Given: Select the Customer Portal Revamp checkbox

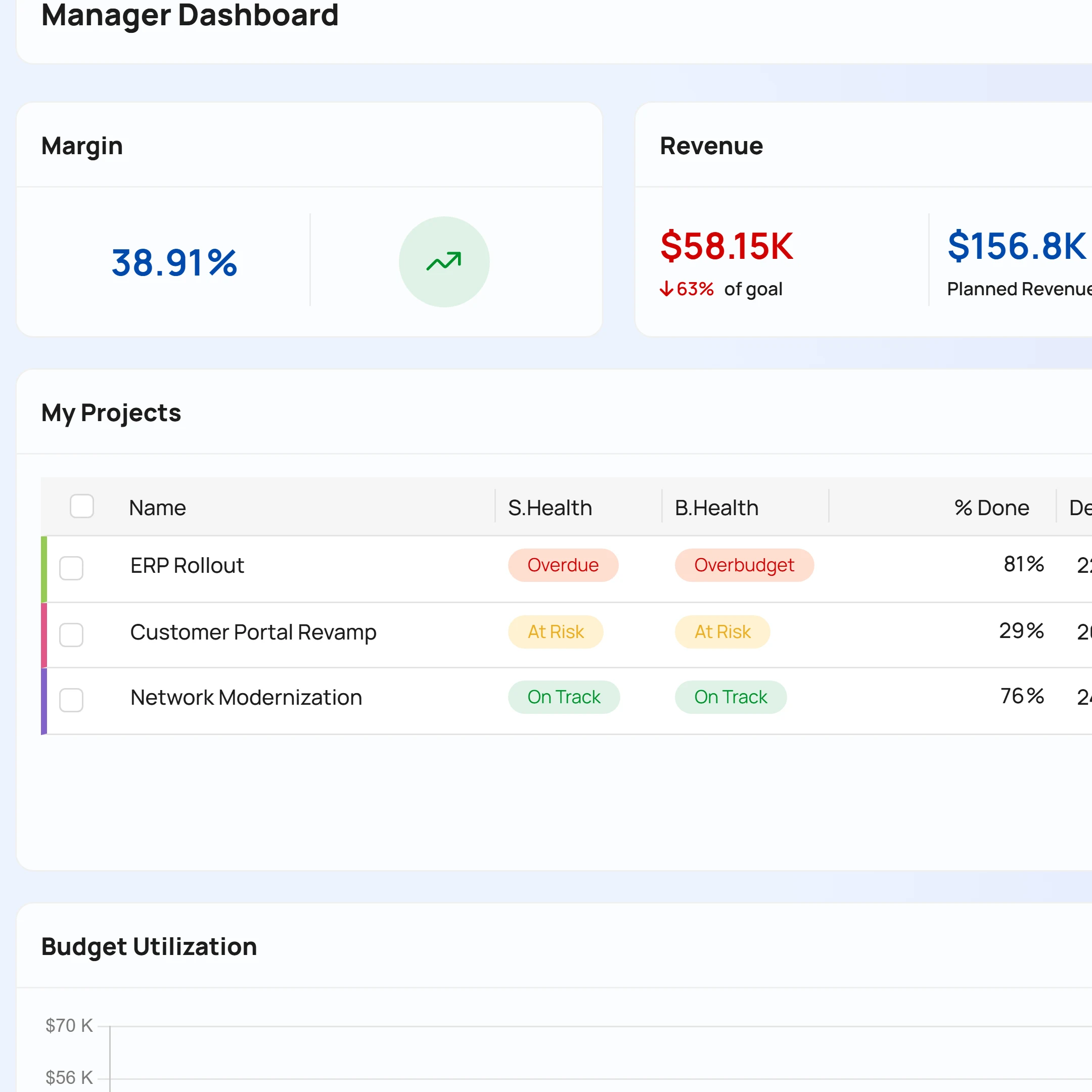Looking at the screenshot, I should (x=71, y=635).
